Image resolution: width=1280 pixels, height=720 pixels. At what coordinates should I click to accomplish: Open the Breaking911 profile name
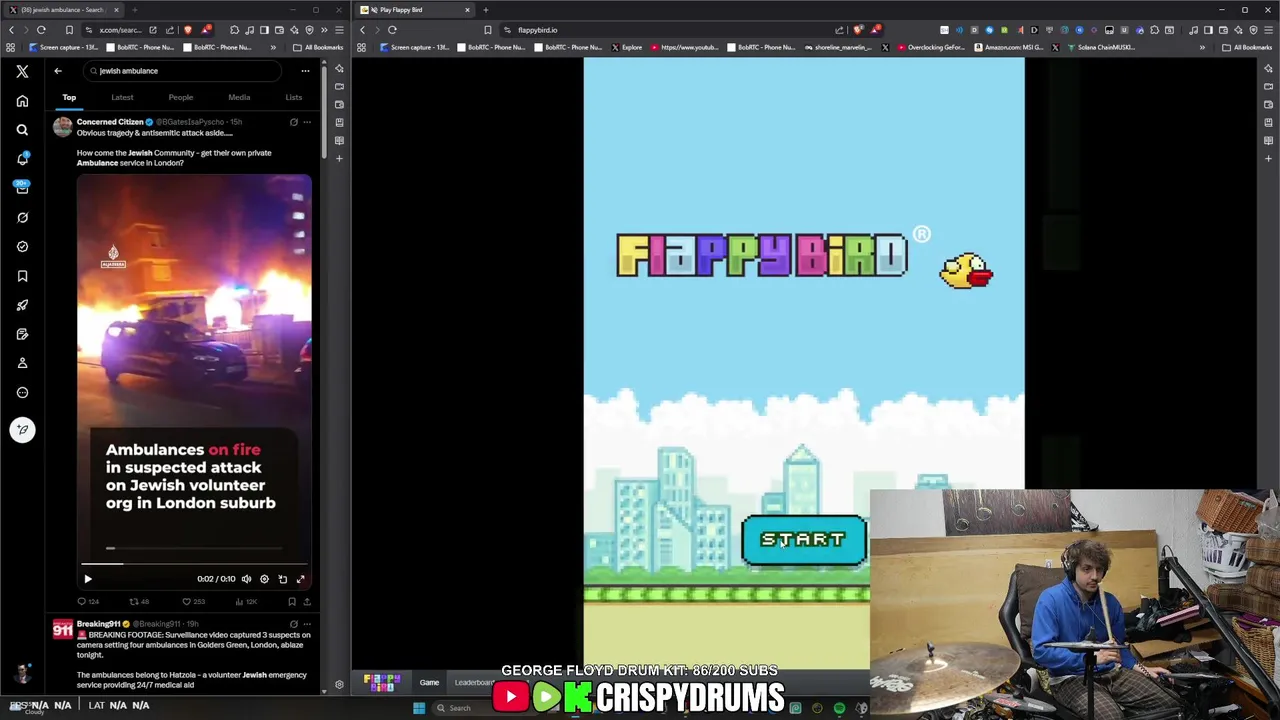(98, 624)
